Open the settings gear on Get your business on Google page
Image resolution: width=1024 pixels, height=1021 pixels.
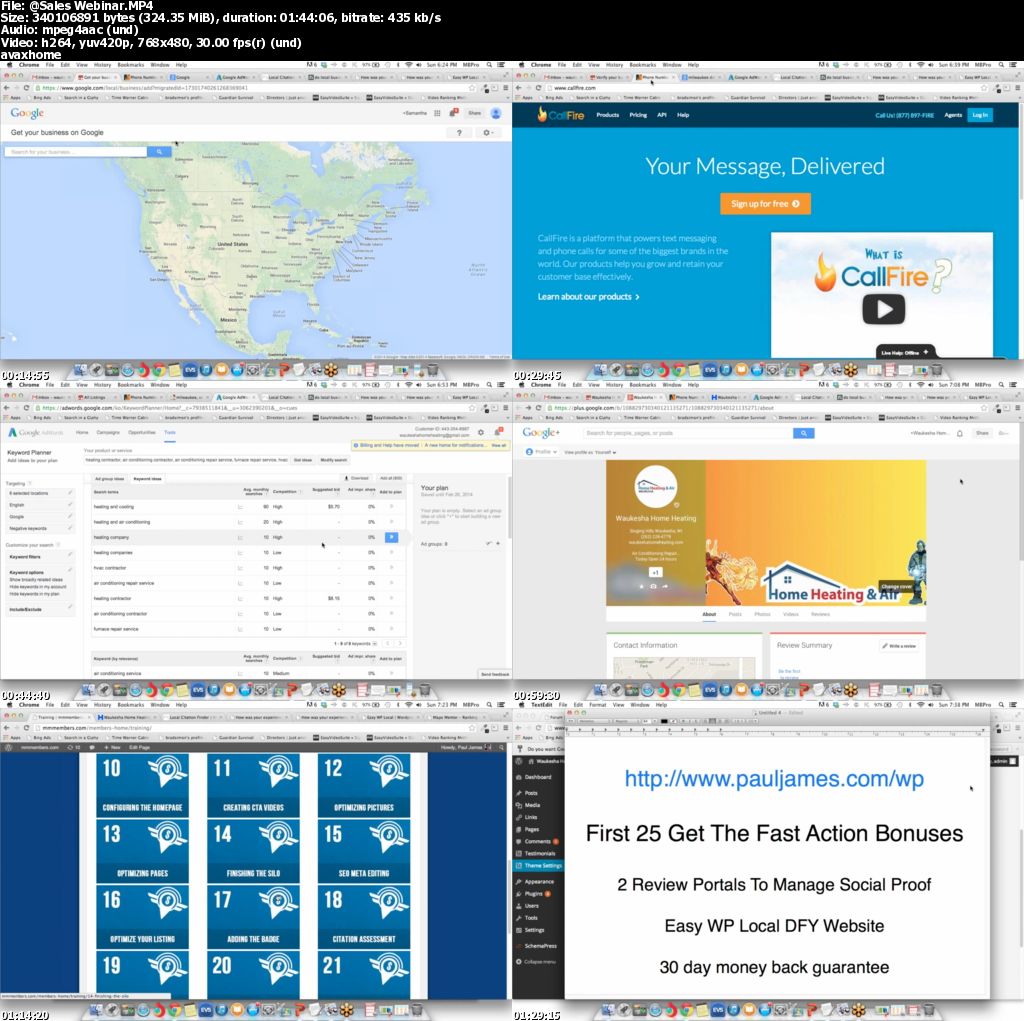tap(487, 133)
